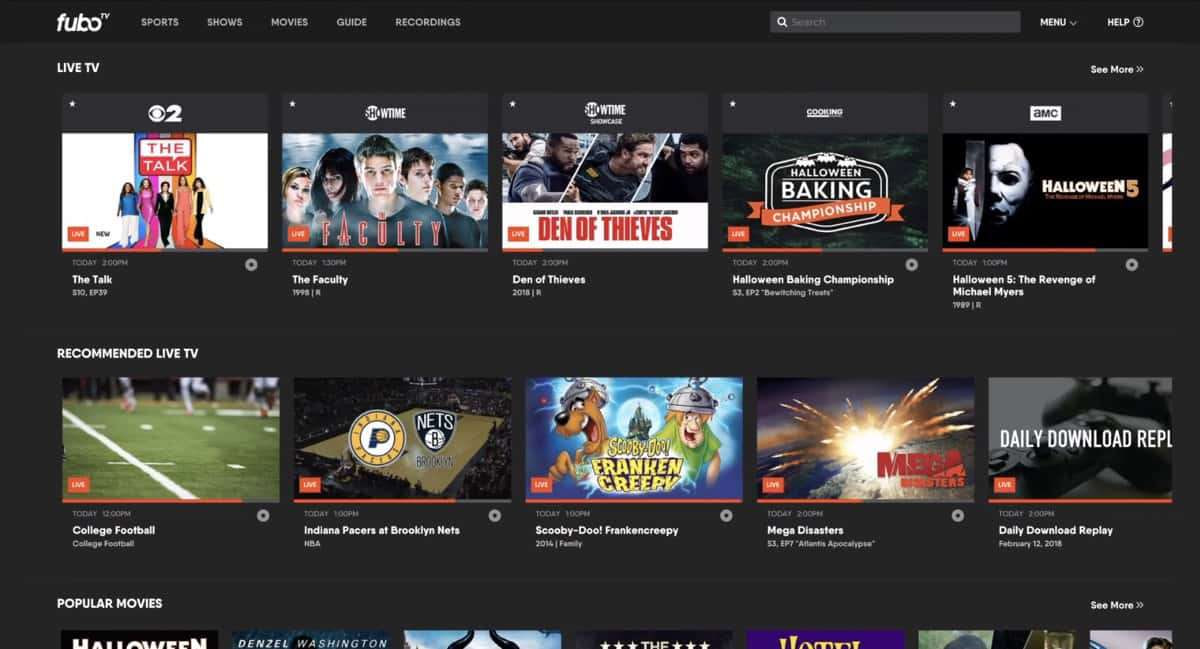
Task: Expand Live TV with See More
Action: click(1115, 69)
